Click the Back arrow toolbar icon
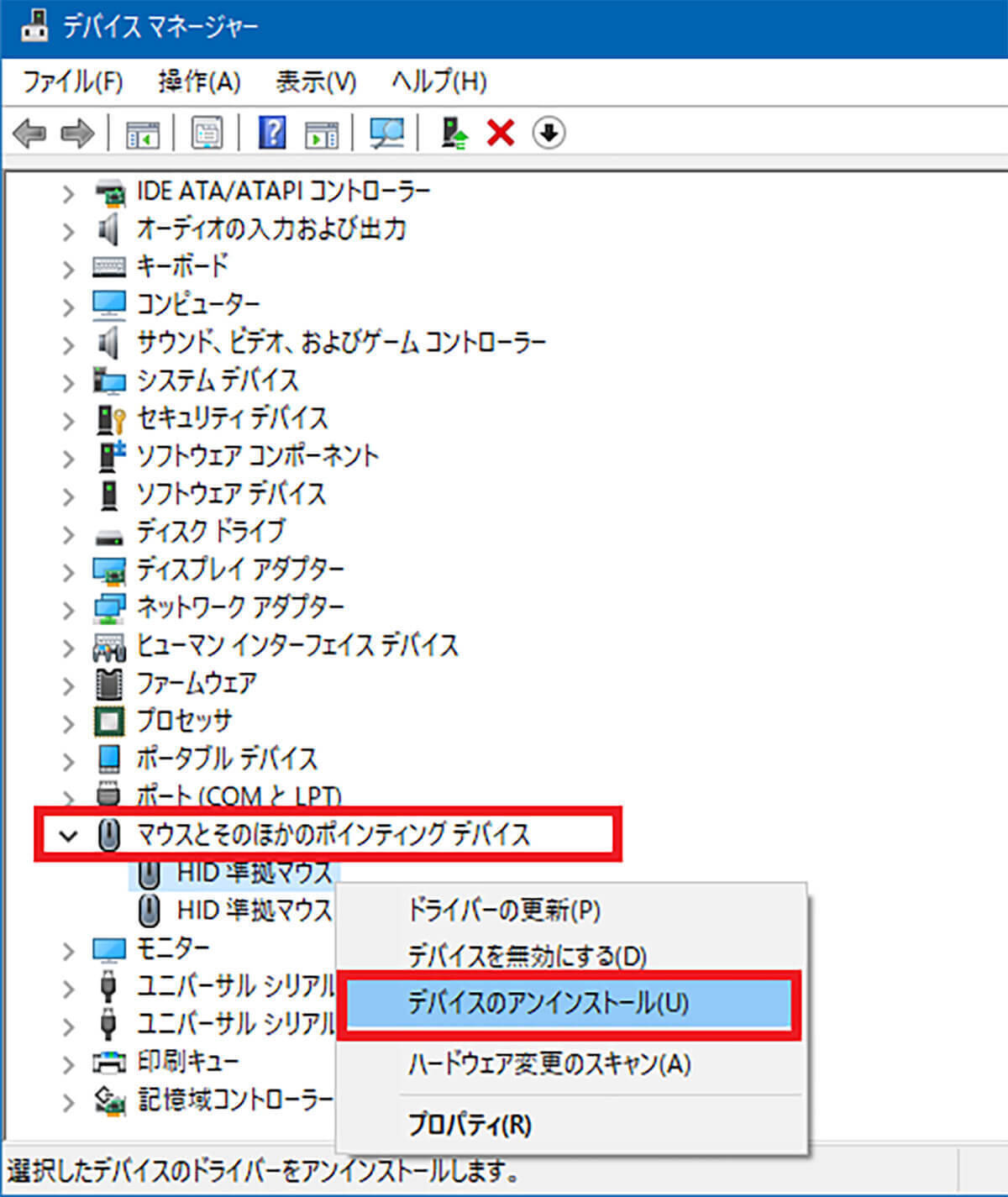 point(30,134)
